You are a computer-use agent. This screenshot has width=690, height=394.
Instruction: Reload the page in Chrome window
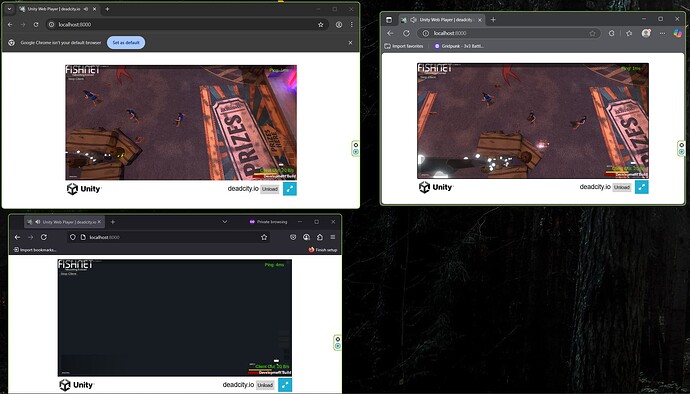coord(36,25)
